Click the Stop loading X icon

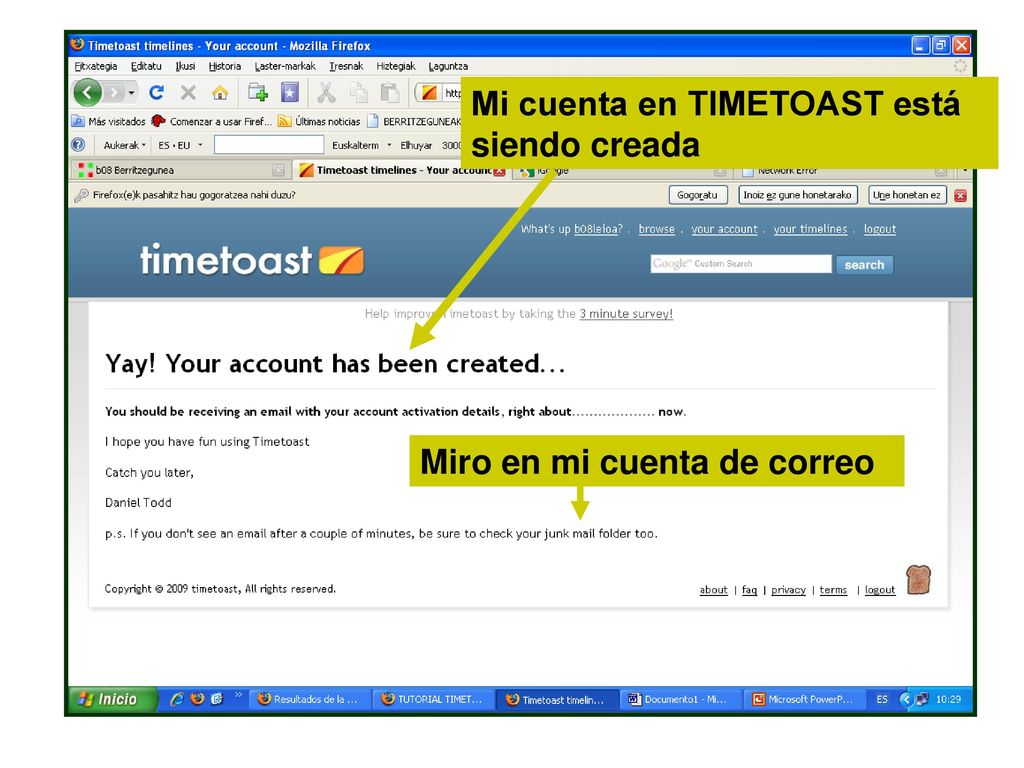click(188, 93)
